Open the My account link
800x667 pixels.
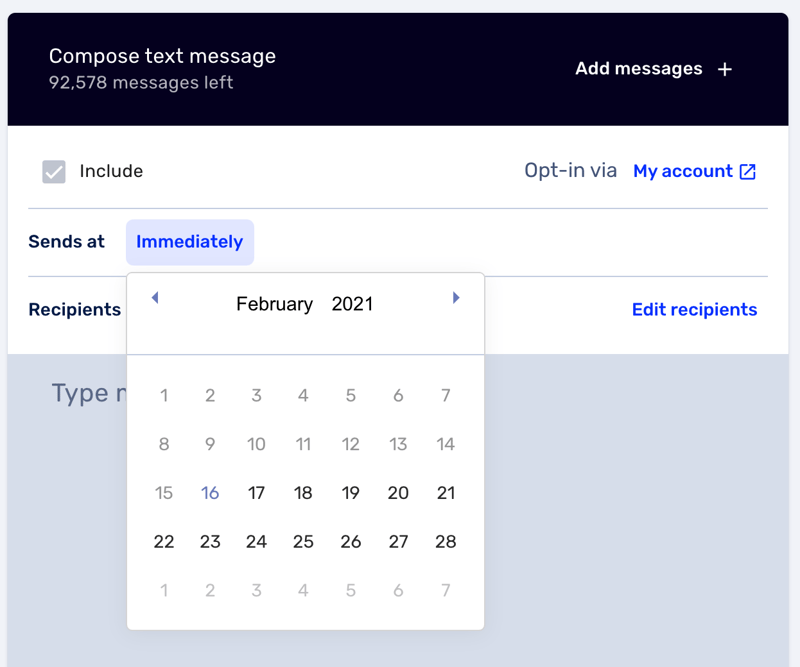tap(683, 171)
